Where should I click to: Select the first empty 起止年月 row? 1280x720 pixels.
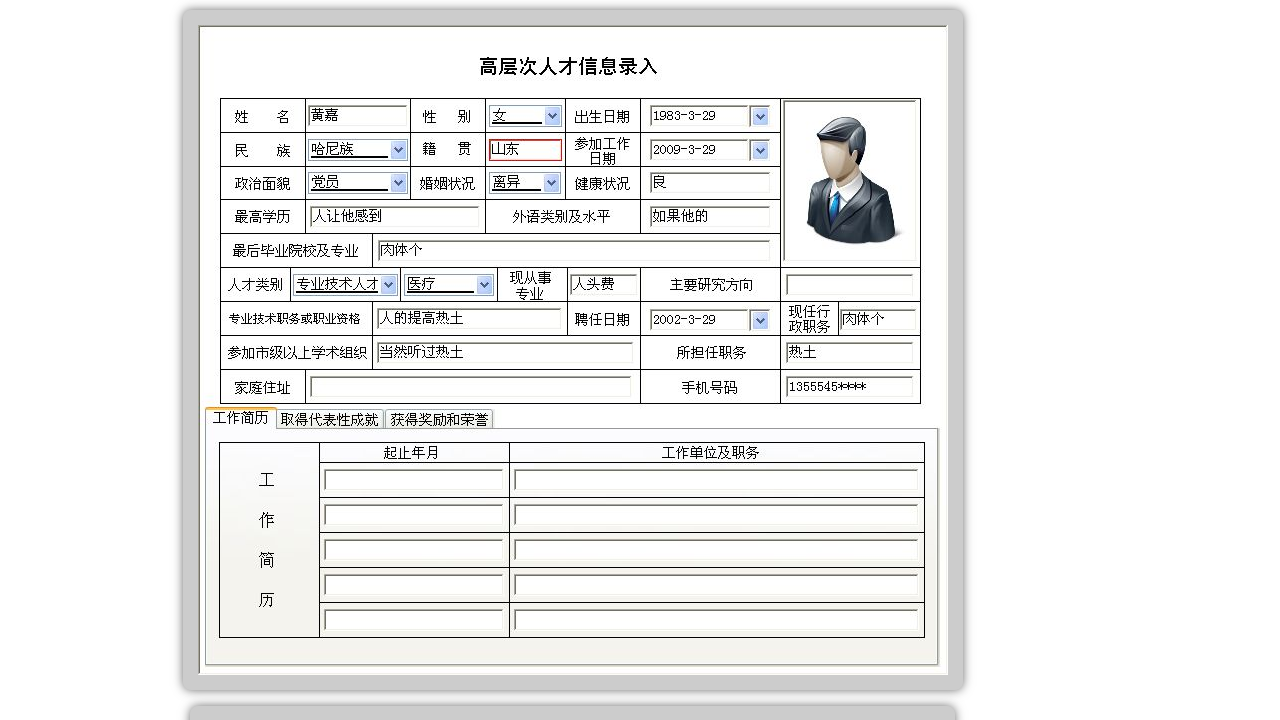point(413,480)
